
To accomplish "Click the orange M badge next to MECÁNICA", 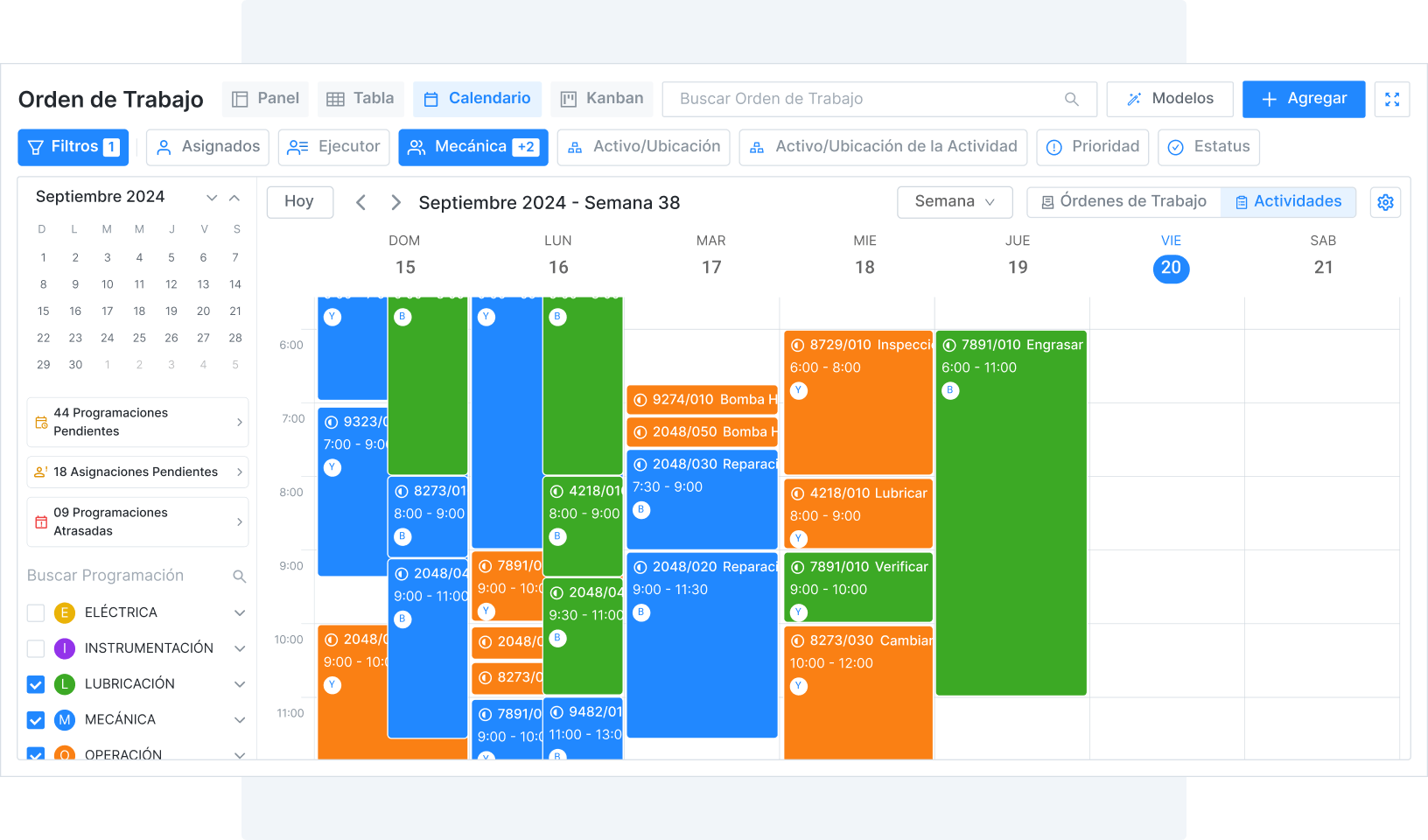I will (64, 719).
